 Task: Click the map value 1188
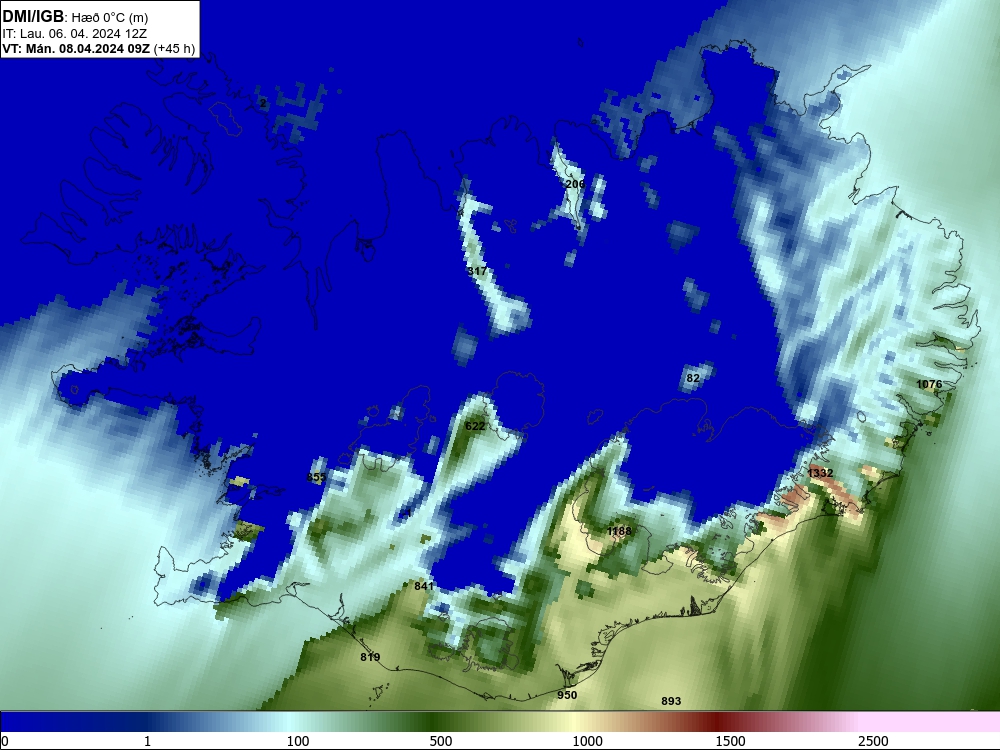tap(619, 531)
